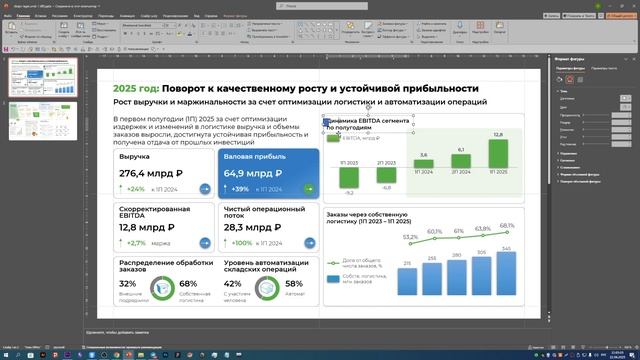Open the Select (Выделить) dropdown
The height and width of the screenshot is (360, 640).
pyautogui.click(x=428, y=36)
